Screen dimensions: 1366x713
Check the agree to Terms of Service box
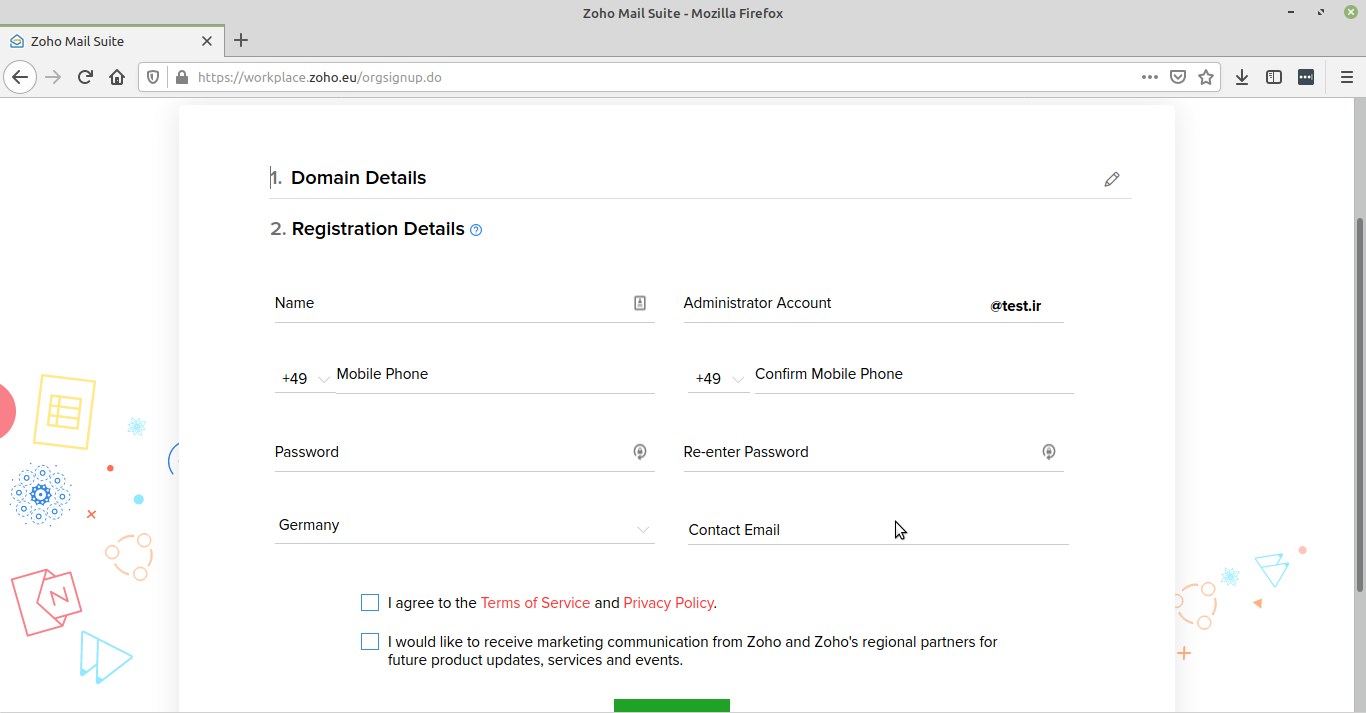(x=370, y=602)
